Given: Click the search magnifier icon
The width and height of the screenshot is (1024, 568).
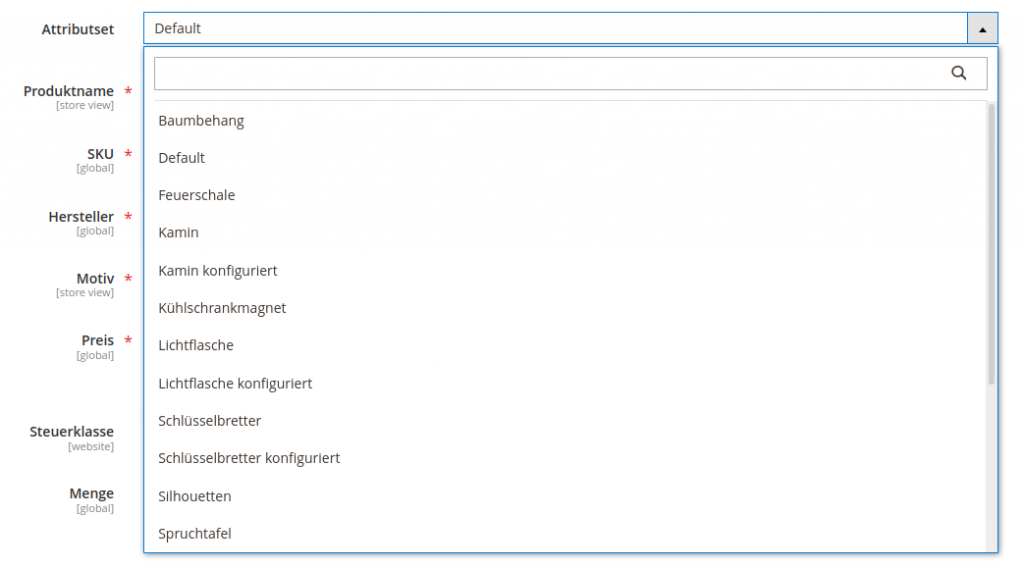Looking at the screenshot, I should point(958,73).
